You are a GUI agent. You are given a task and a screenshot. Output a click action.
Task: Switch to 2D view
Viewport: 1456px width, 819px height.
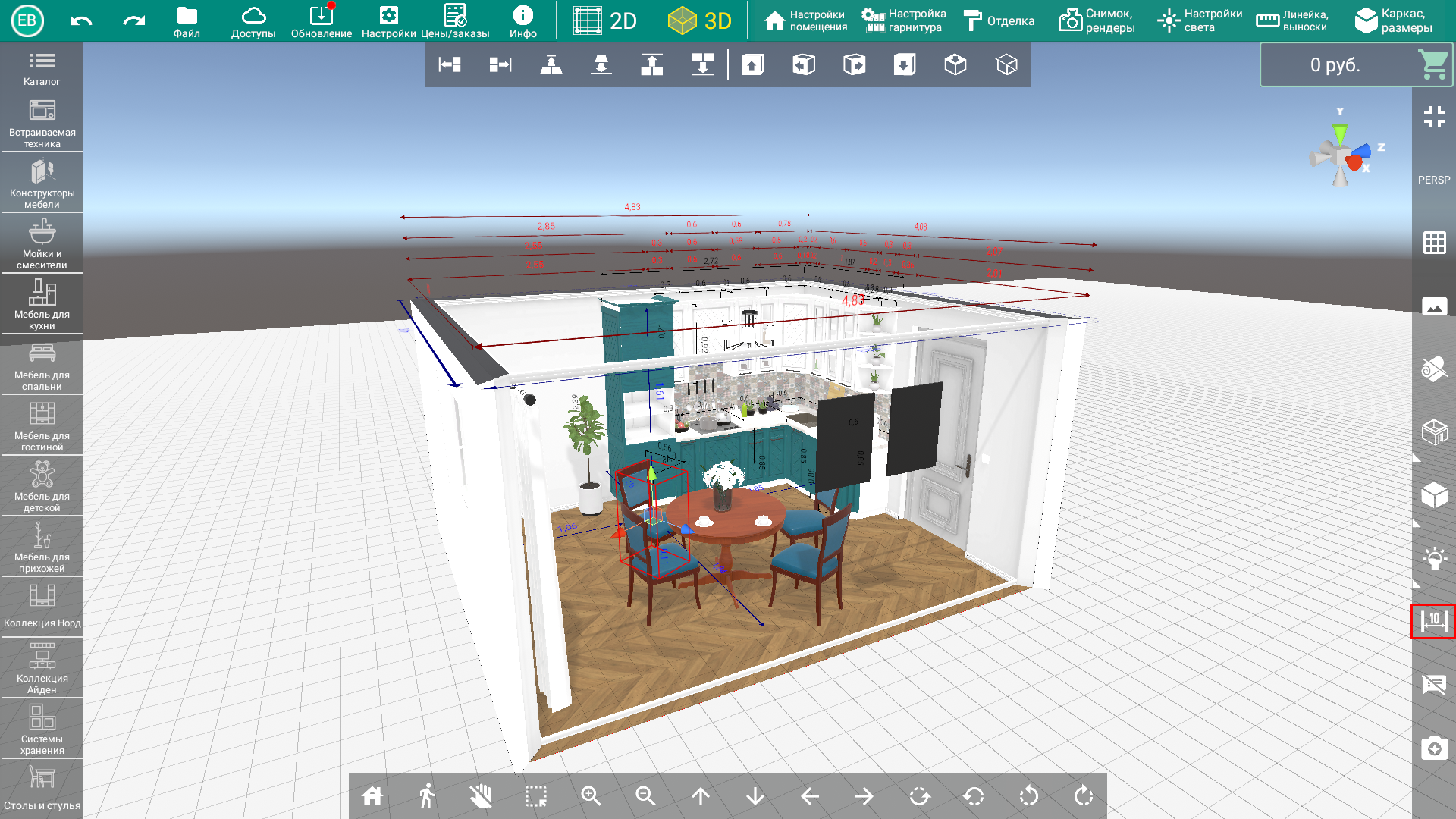click(605, 20)
